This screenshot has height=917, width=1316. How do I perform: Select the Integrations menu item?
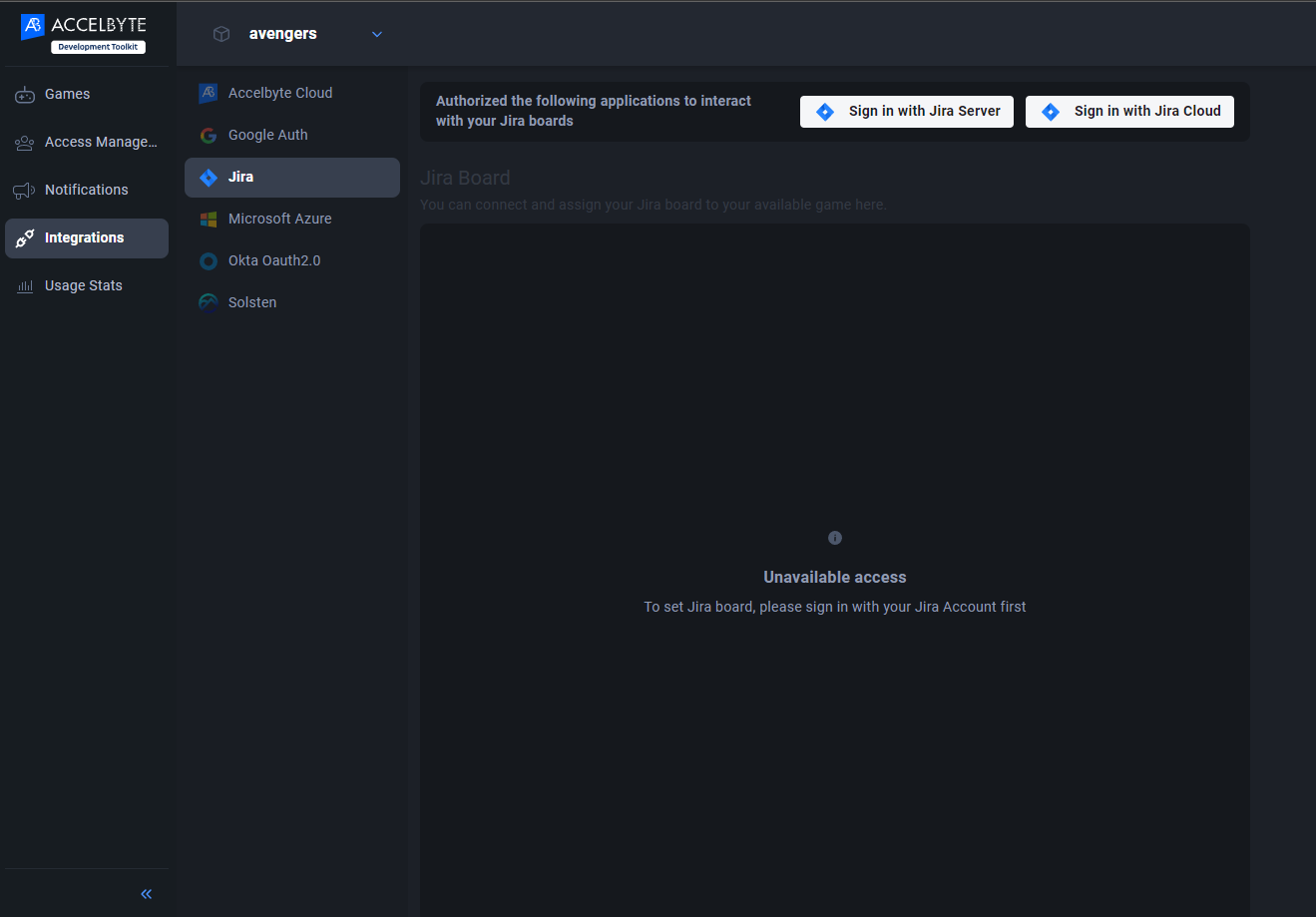tap(87, 238)
